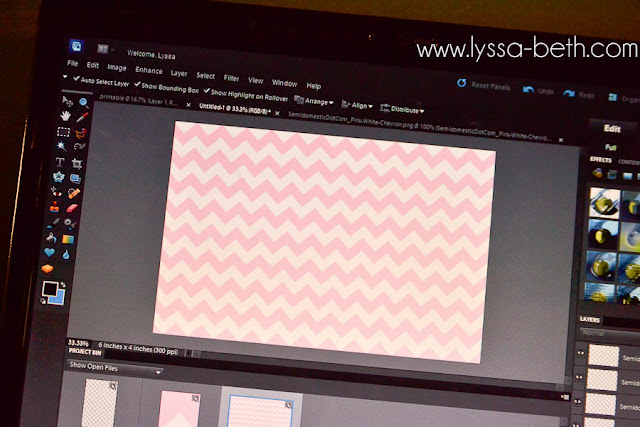Screen dimensions: 640x427
Task: Select the orange Sponge tool
Action: click(47, 269)
